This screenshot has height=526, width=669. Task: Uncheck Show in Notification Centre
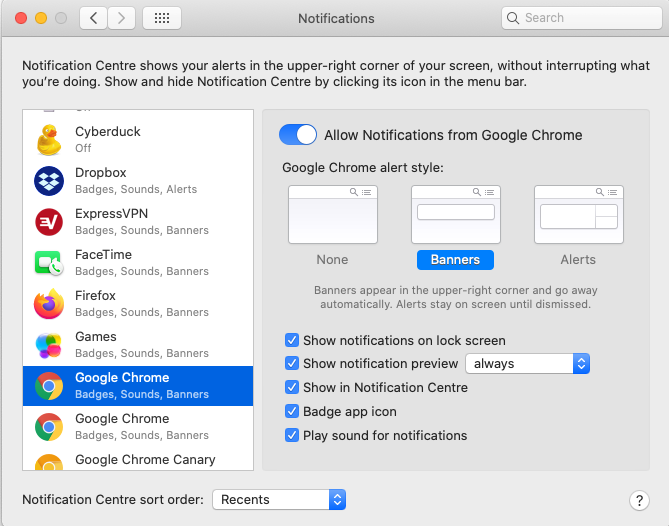[x=292, y=387]
